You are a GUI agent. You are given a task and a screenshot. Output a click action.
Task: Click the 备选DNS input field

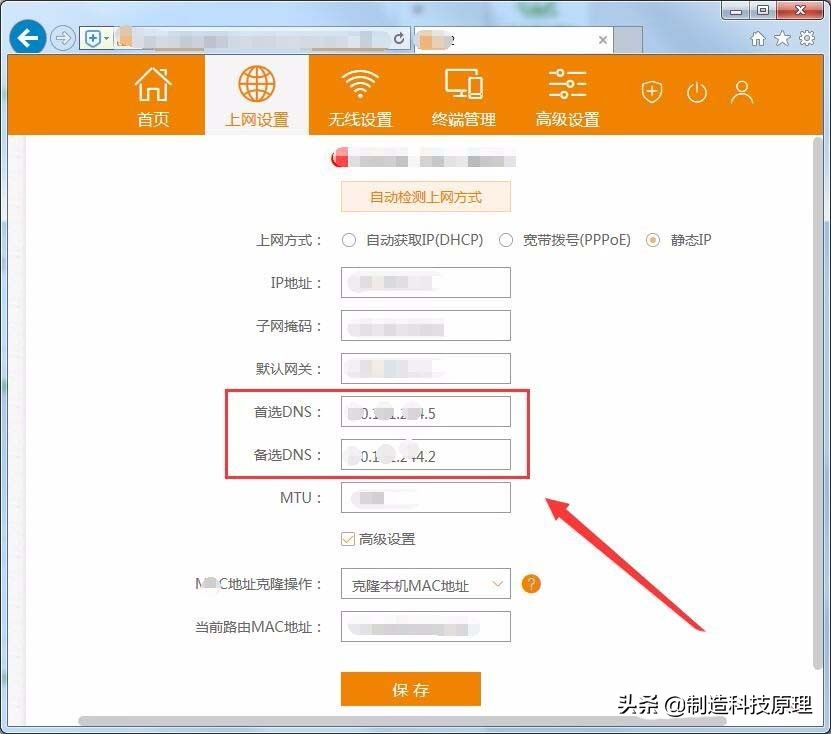(x=426, y=454)
